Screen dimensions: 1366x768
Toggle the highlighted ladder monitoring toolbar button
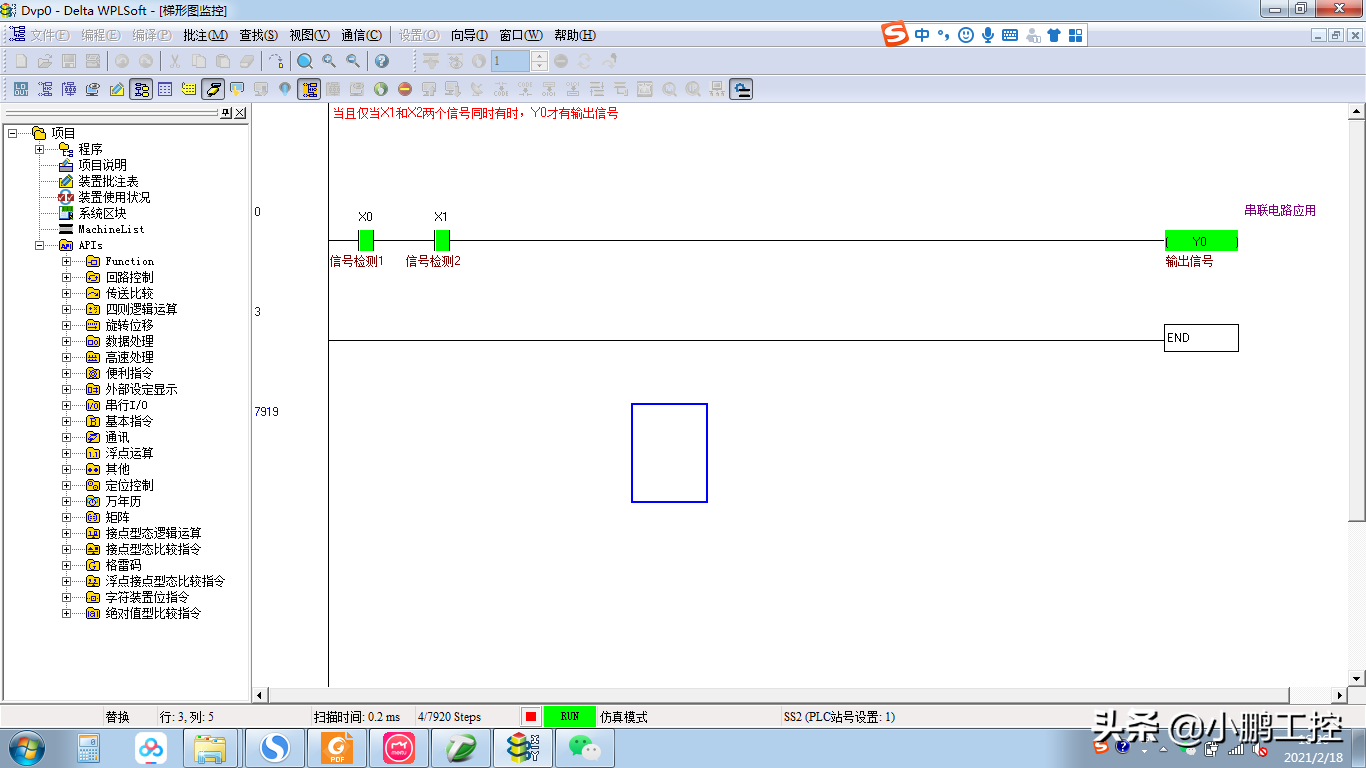309,89
